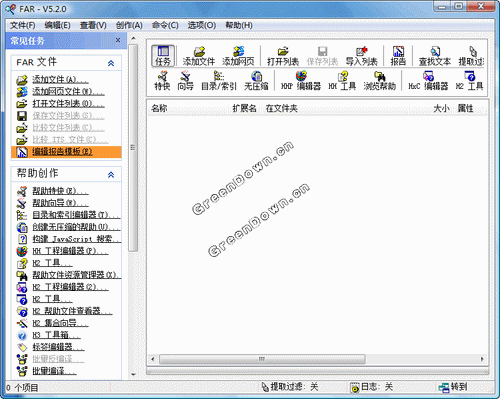The height and width of the screenshot is (399, 500).
Task: Open the 打开列表 toolbar button
Action: pyautogui.click(x=283, y=56)
